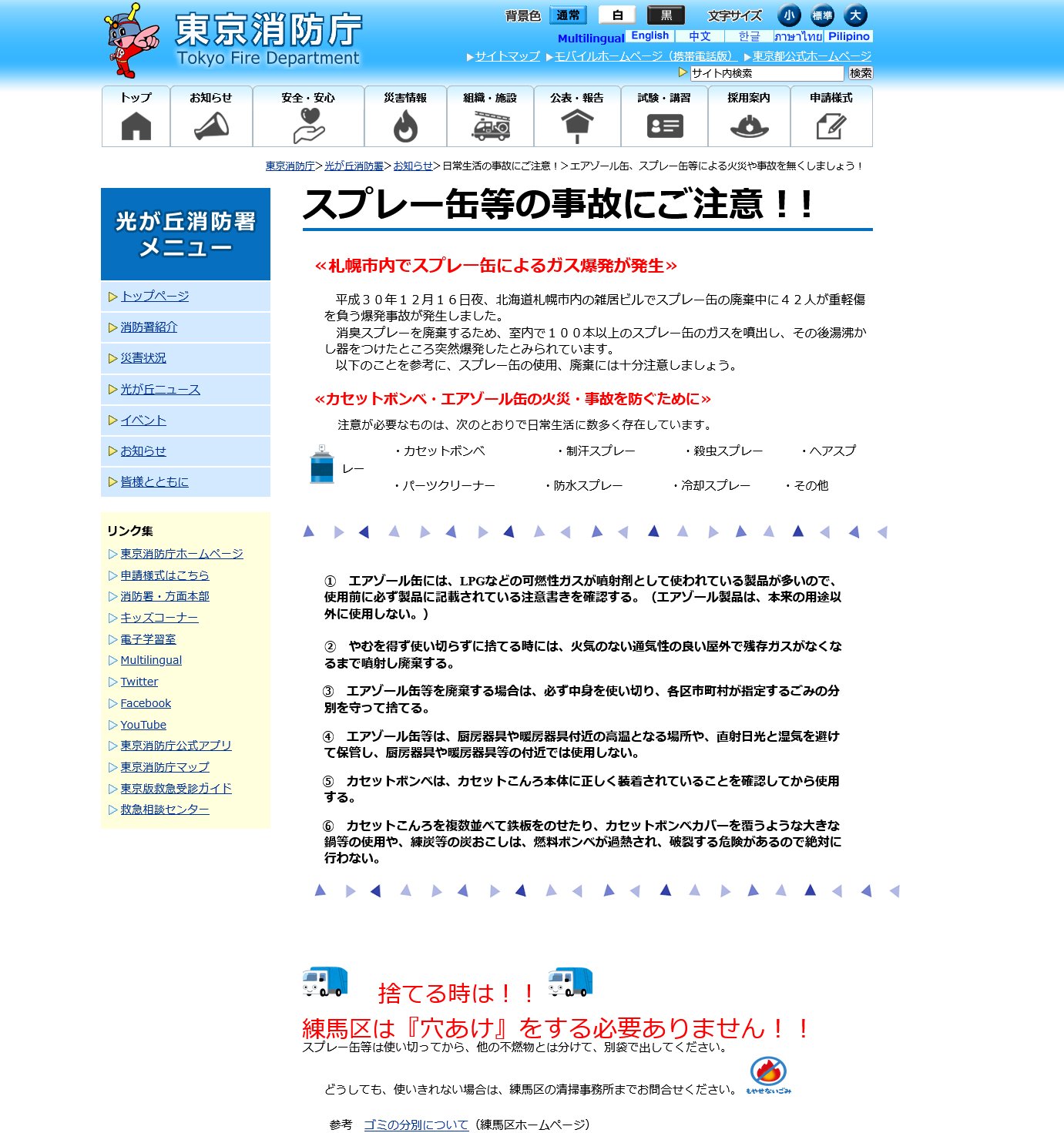Image resolution: width=1064 pixels, height=1133 pixels.
Task: Open 採用案内 helmet navigation icon
Action: point(749,116)
